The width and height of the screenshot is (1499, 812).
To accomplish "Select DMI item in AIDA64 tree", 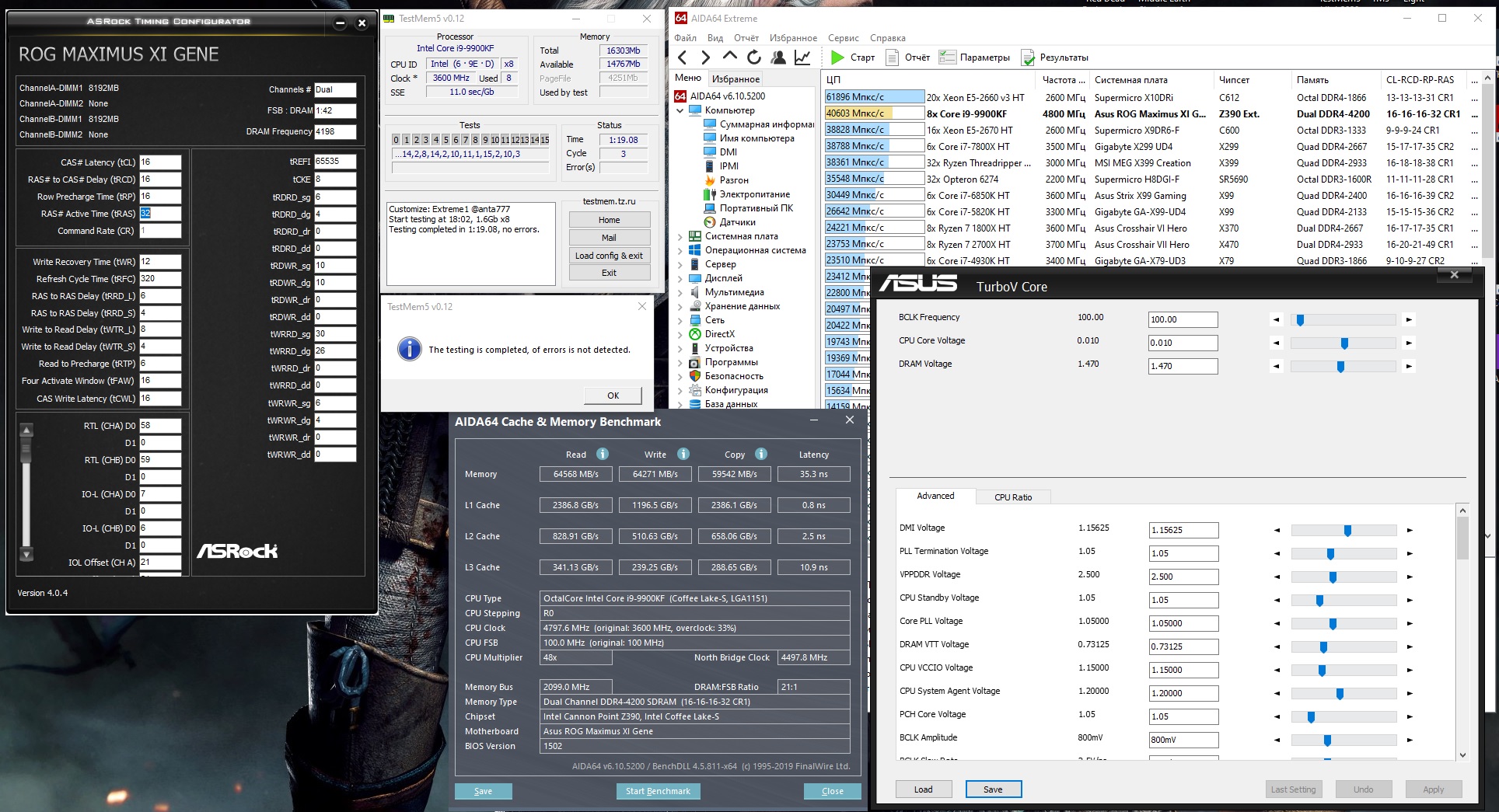I will [x=720, y=152].
